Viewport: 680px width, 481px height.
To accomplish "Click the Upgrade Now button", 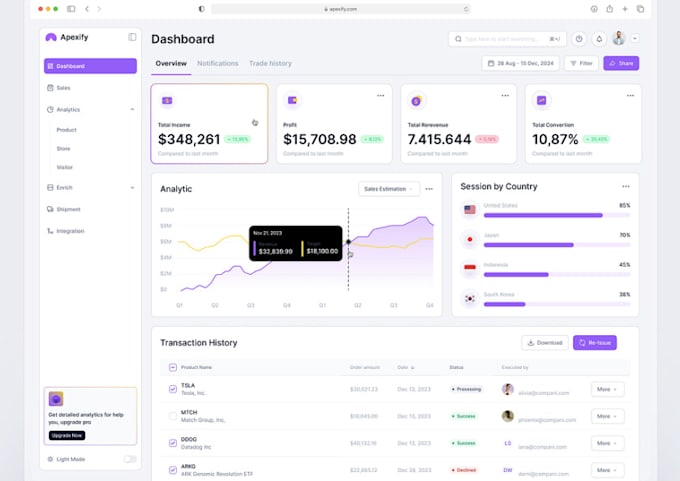I will click(x=67, y=435).
